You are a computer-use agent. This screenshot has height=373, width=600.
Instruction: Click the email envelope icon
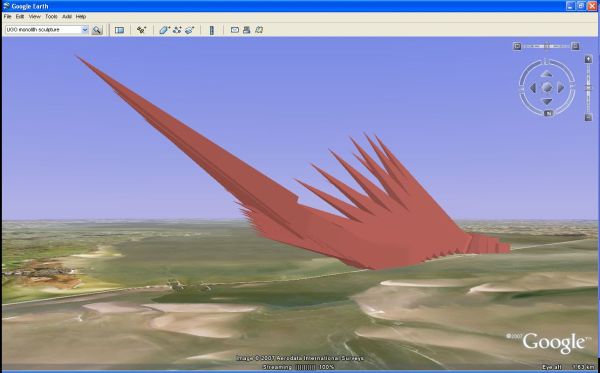(235, 30)
